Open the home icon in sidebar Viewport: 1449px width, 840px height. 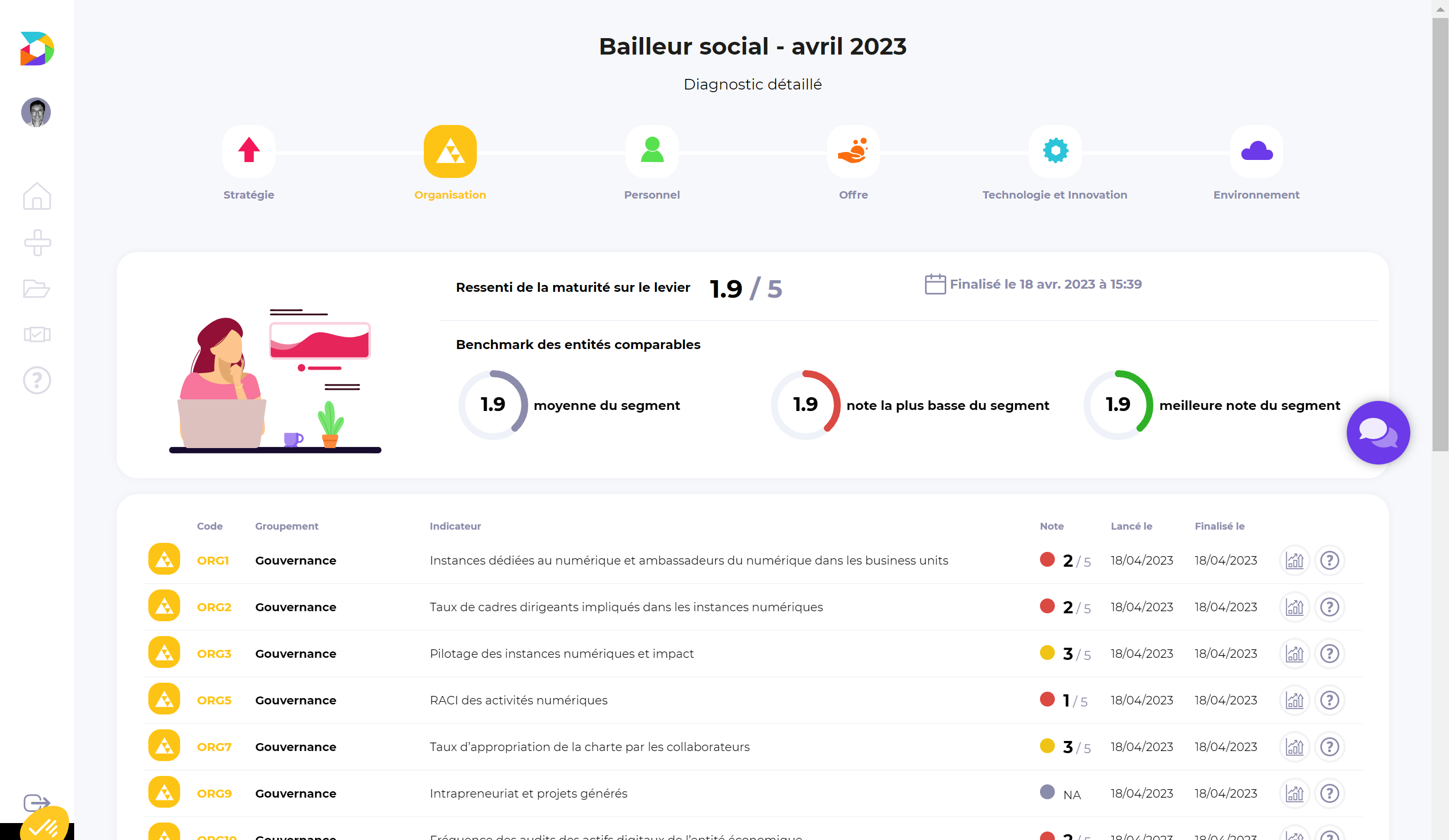[37, 196]
